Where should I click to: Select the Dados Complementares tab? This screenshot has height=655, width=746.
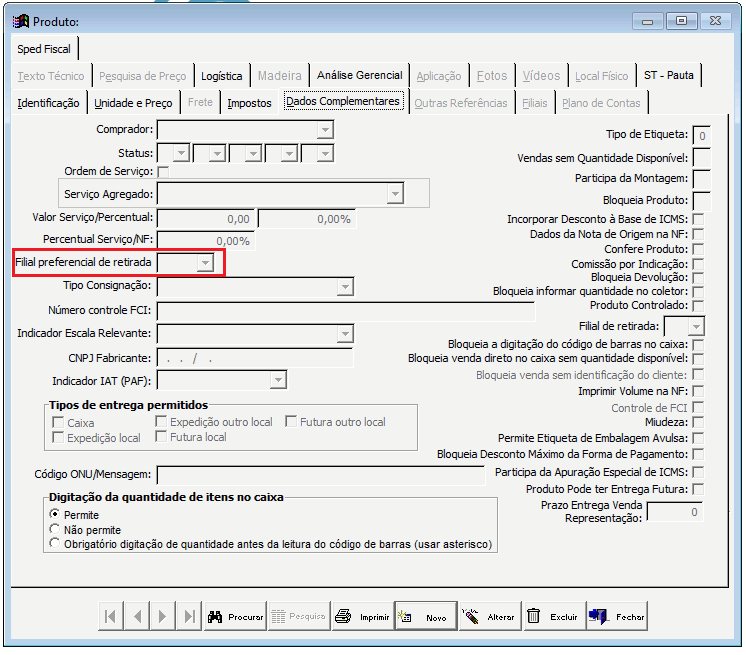coord(343,101)
